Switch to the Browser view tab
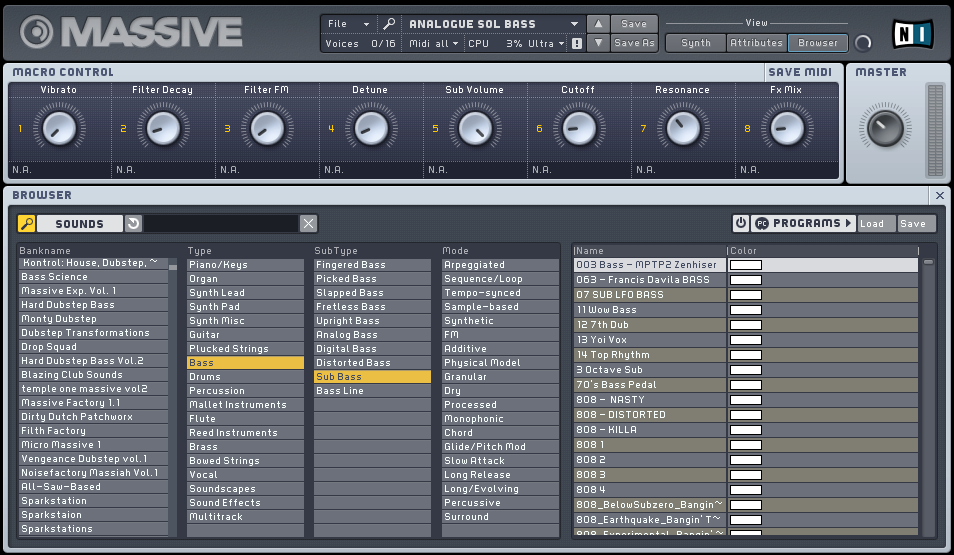Viewport: 954px width, 555px height. [x=818, y=43]
